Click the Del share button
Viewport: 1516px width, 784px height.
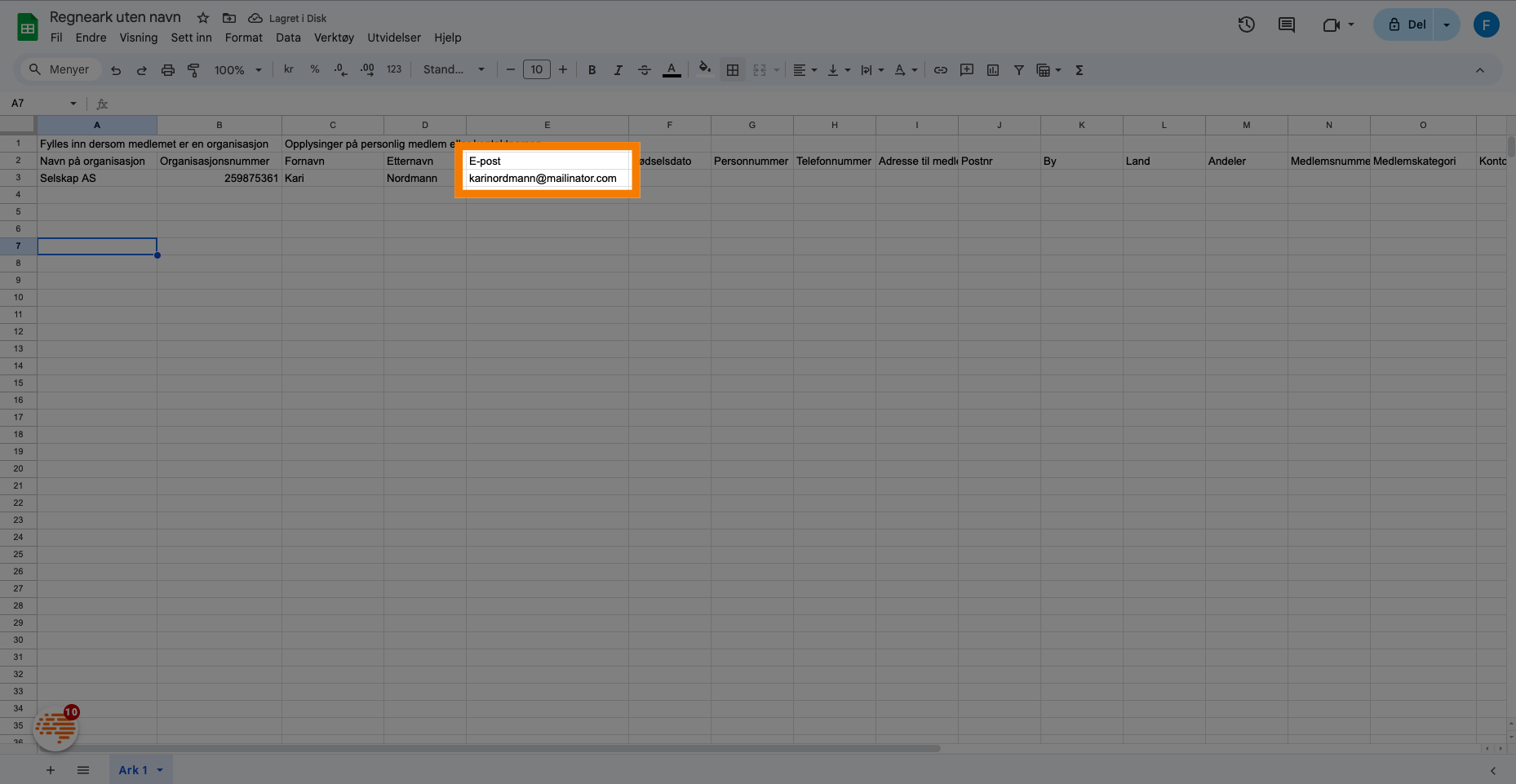(1407, 24)
